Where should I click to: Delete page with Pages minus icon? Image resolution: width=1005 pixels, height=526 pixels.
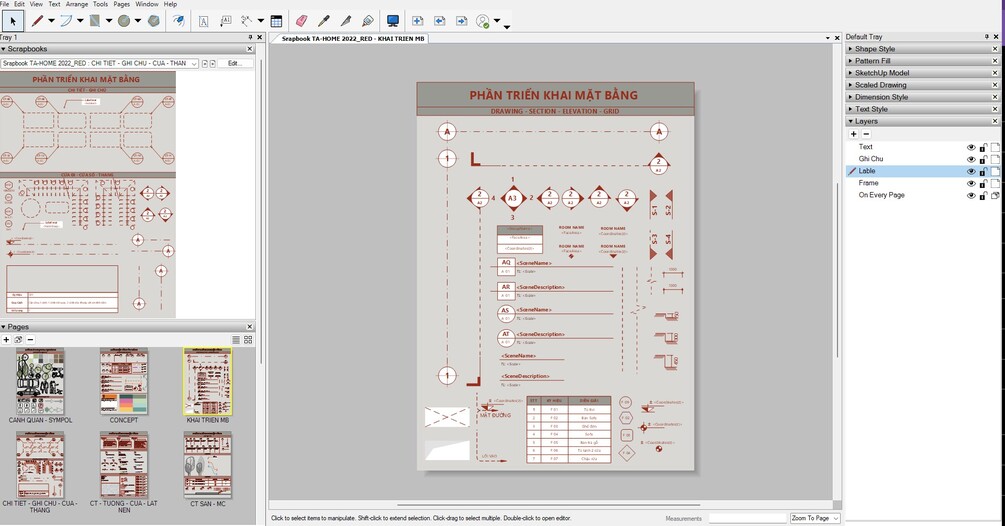[x=30, y=340]
